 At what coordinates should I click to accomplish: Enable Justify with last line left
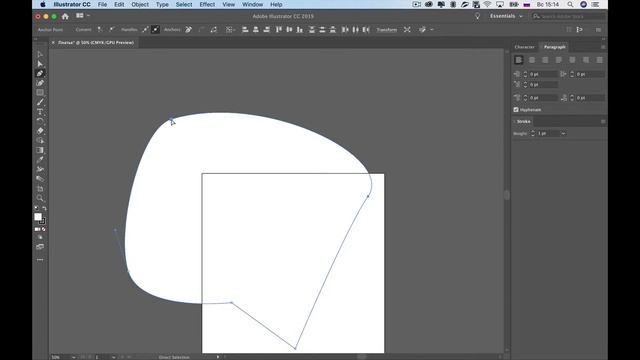click(559, 60)
